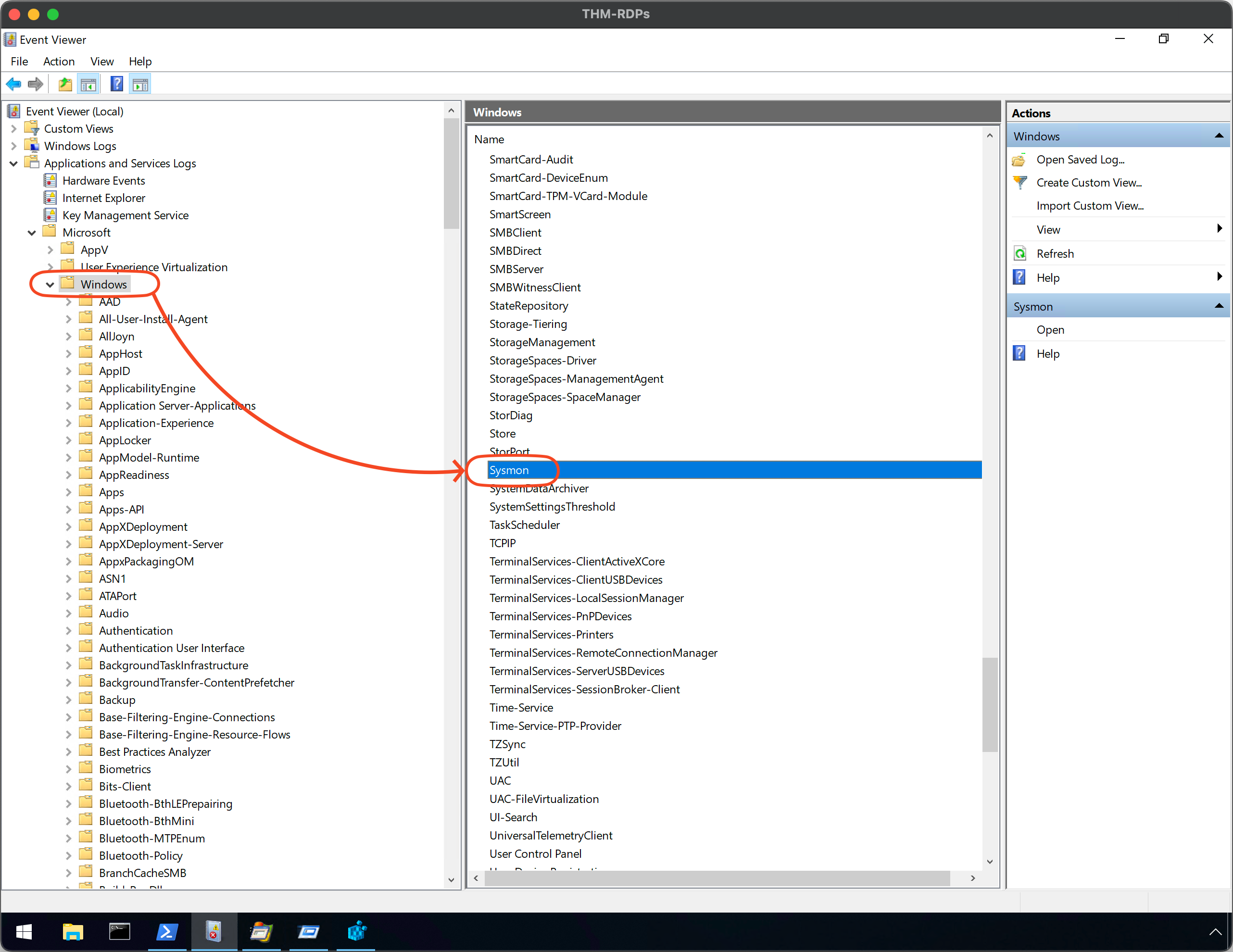Click the Up one level toolbar icon
1233x952 pixels.
65,85
